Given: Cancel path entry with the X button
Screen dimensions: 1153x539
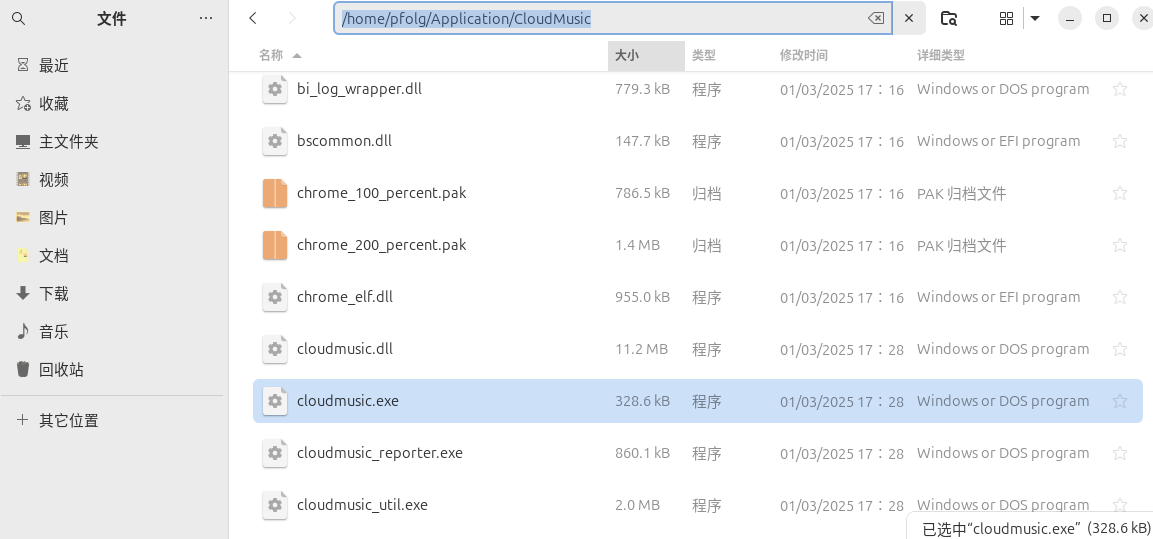Looking at the screenshot, I should click(x=909, y=18).
